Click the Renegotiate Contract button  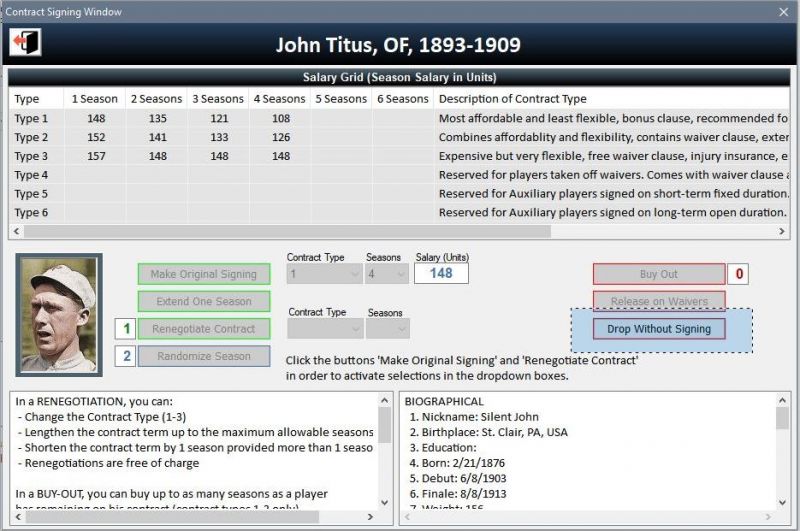[x=203, y=328]
